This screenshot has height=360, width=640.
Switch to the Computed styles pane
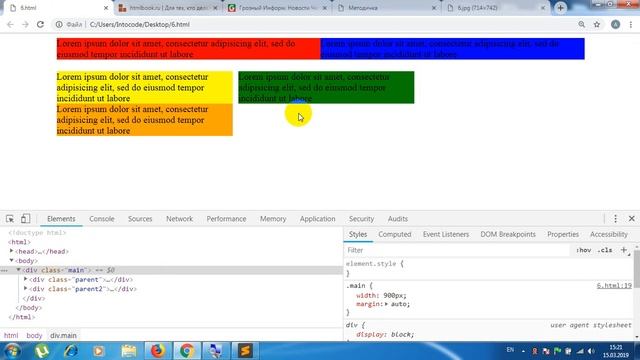click(x=395, y=234)
